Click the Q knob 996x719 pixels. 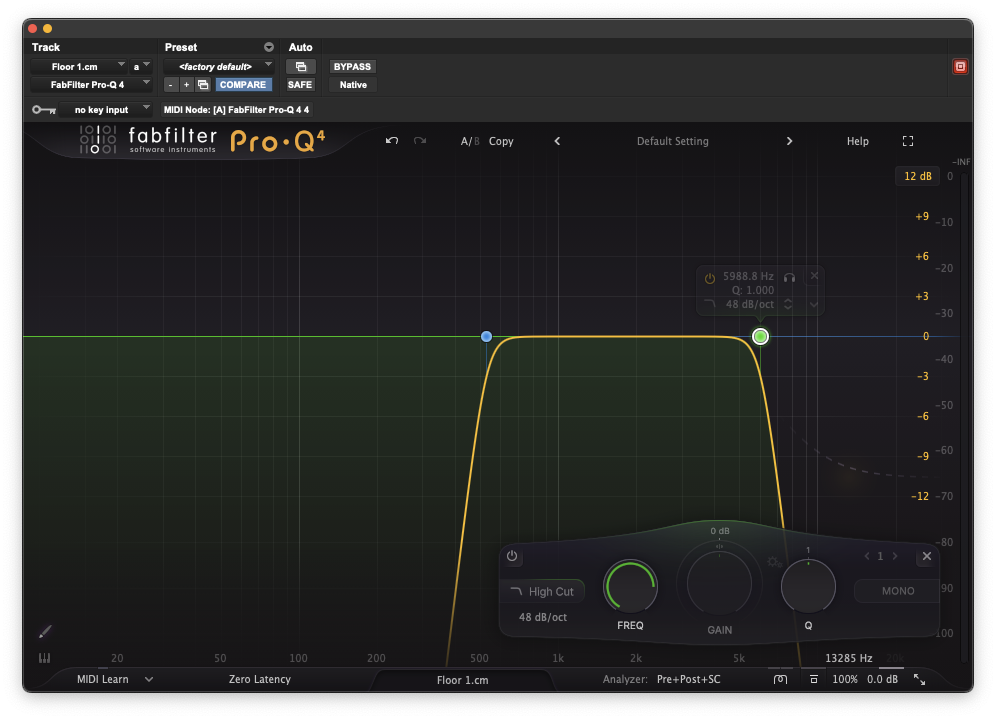point(808,586)
